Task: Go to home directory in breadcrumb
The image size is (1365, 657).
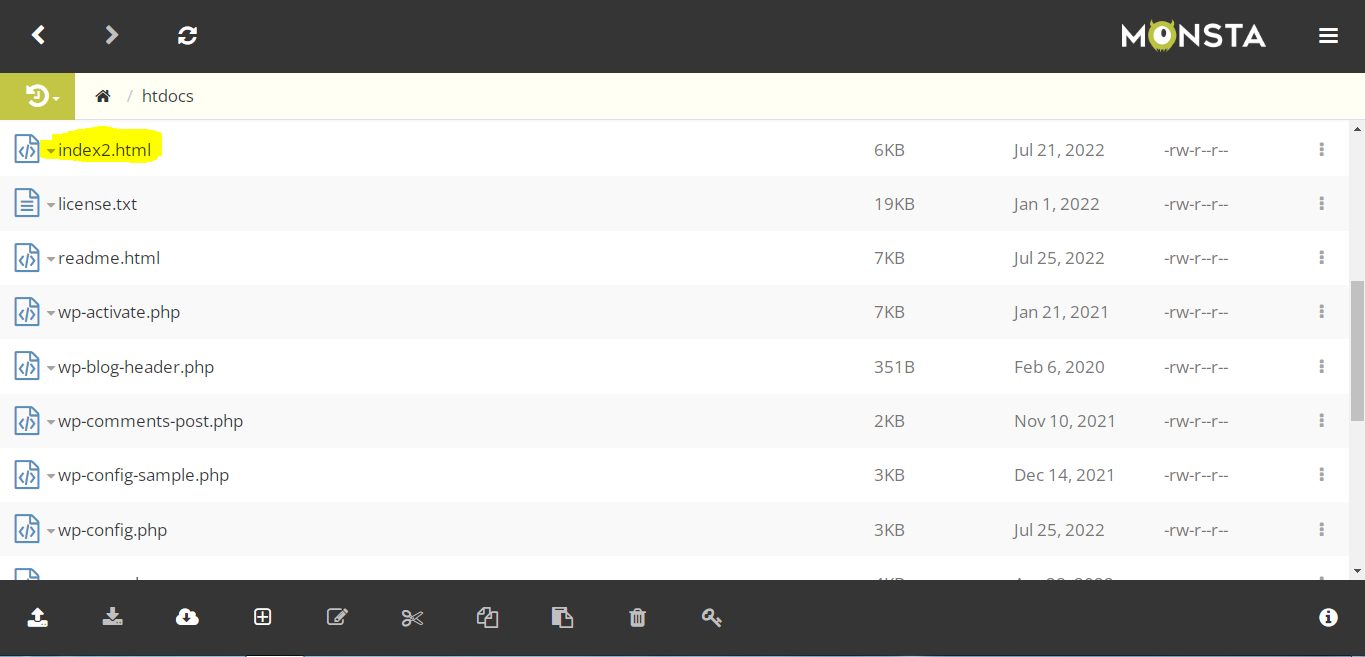Action: point(103,96)
